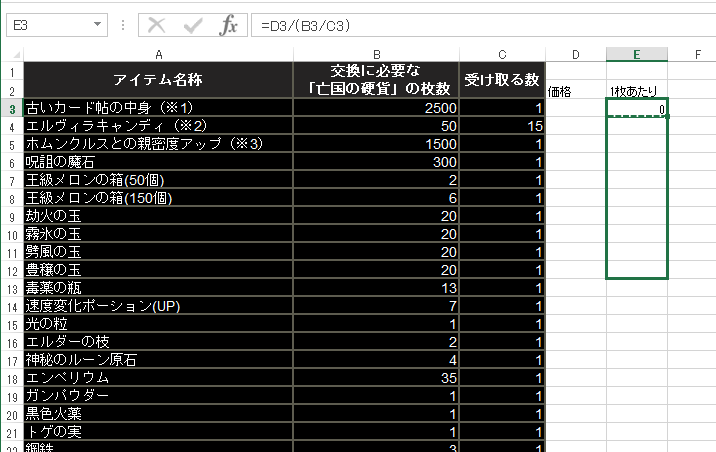
Task: Select row 18 header
Action: [11, 379]
